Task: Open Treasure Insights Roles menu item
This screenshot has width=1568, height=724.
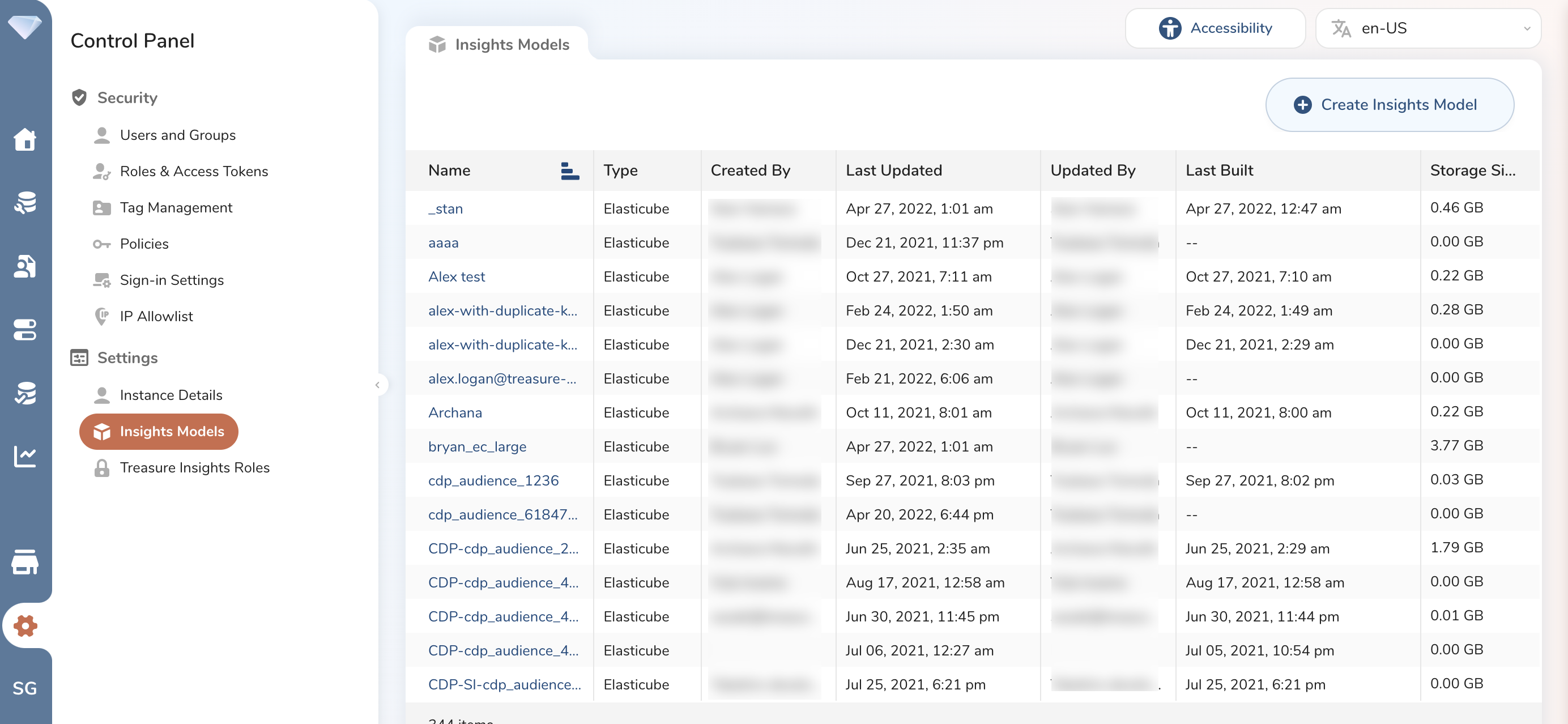Action: [x=194, y=467]
